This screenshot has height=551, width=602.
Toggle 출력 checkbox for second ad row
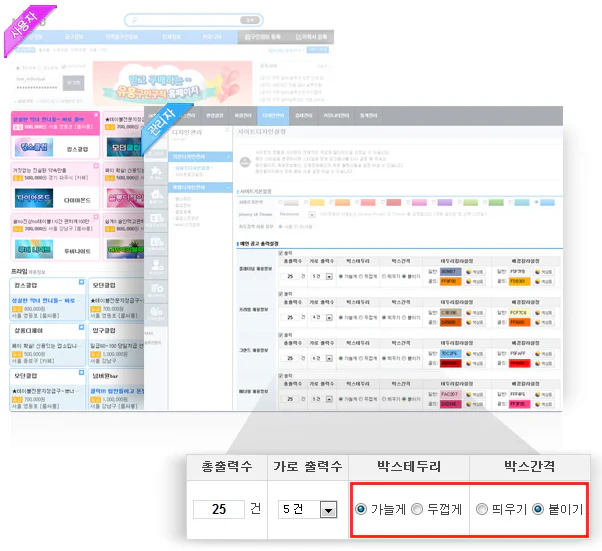coord(281,294)
